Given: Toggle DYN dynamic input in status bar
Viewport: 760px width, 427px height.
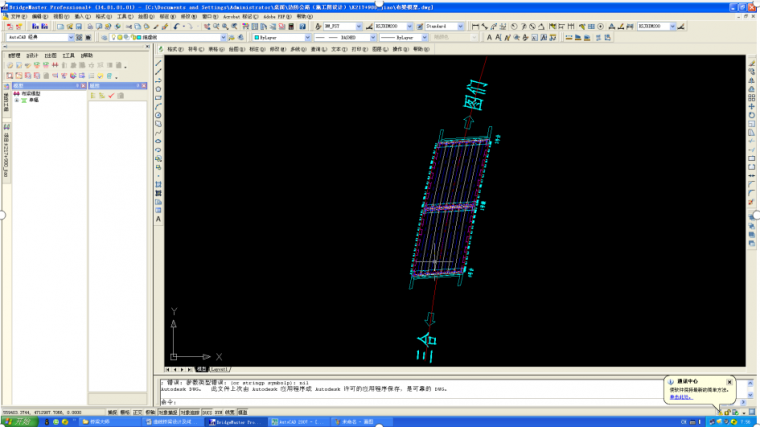Looking at the screenshot, I should pos(219,412).
